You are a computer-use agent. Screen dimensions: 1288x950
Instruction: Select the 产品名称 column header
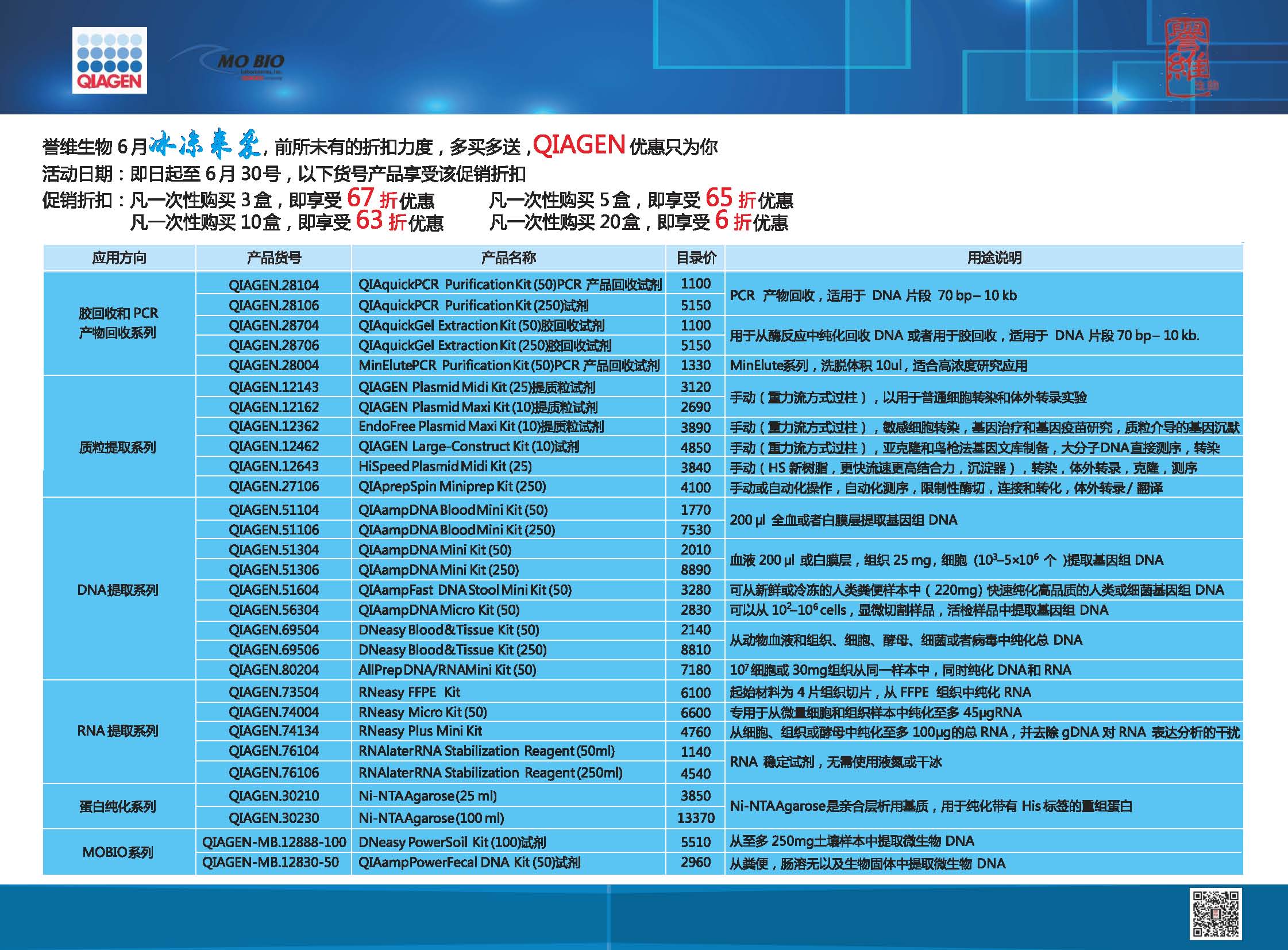click(x=508, y=257)
